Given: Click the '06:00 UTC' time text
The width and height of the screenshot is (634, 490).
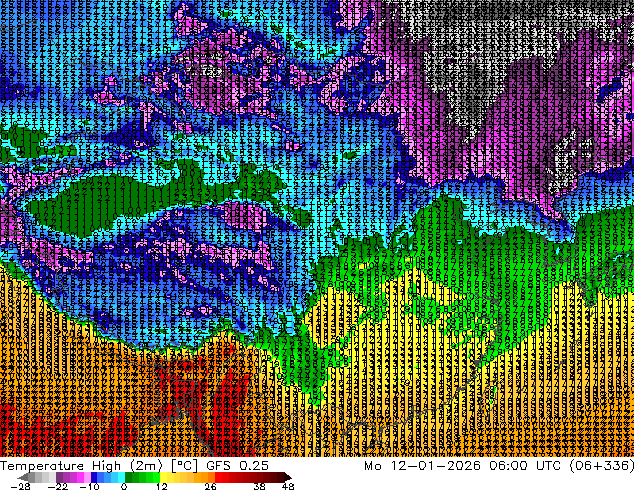Looking at the screenshot, I should click(x=525, y=466).
